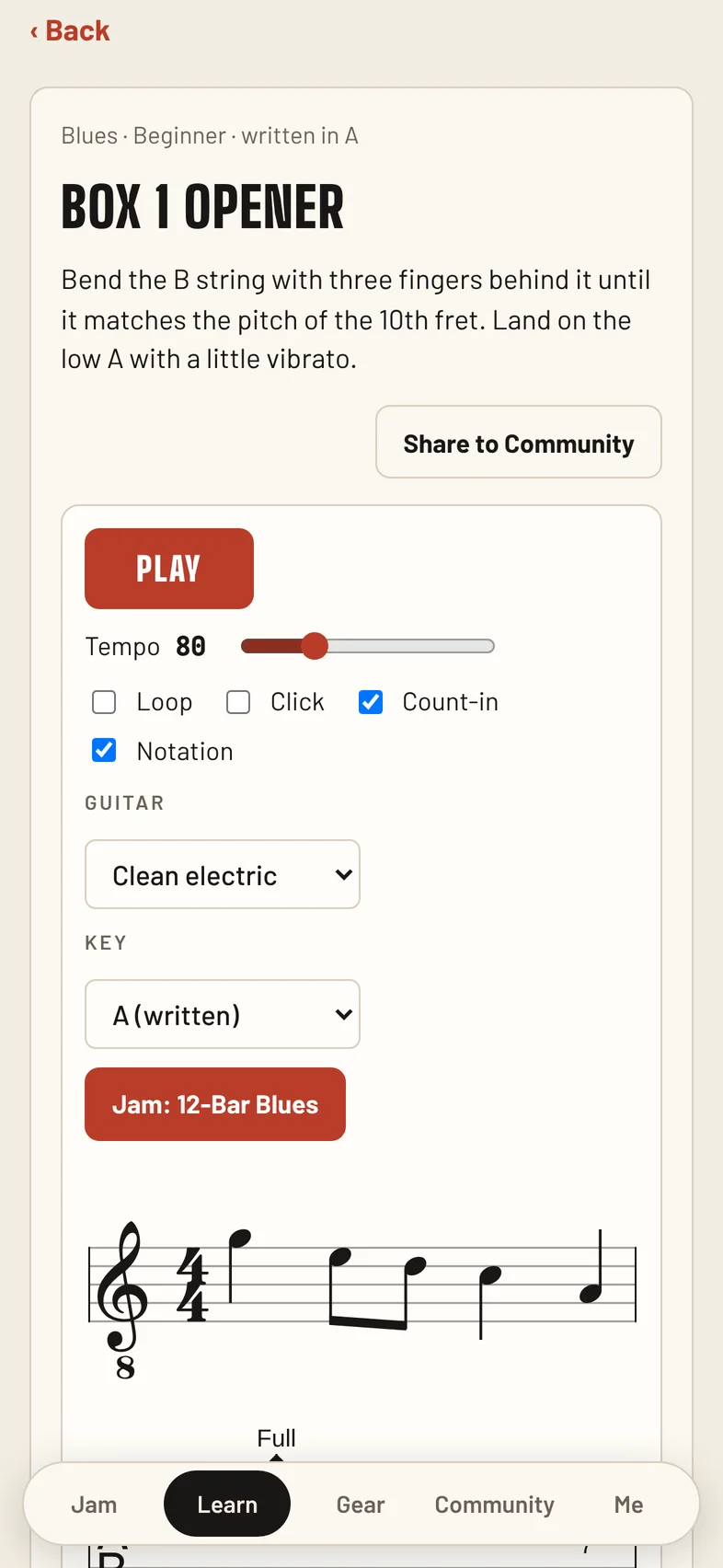
Task: Start playback with the PLAY button
Action: click(169, 569)
